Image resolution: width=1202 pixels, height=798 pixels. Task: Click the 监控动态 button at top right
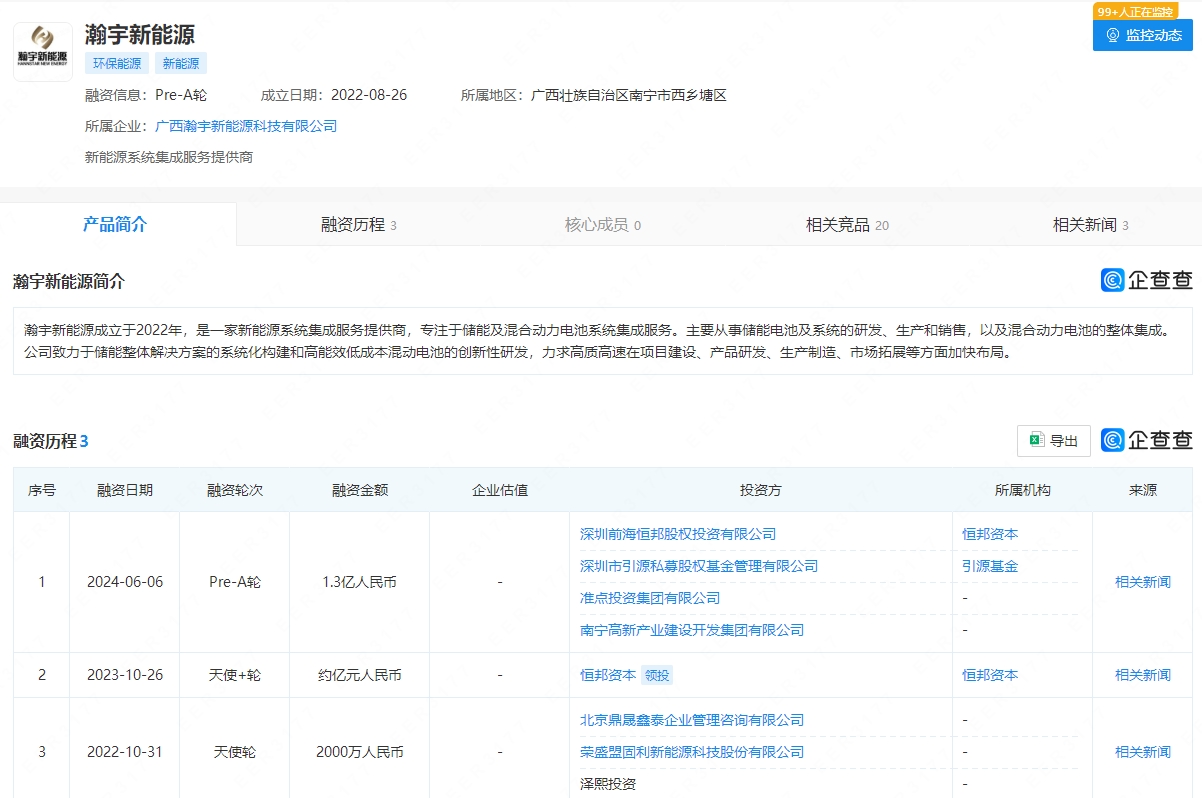click(x=1143, y=36)
